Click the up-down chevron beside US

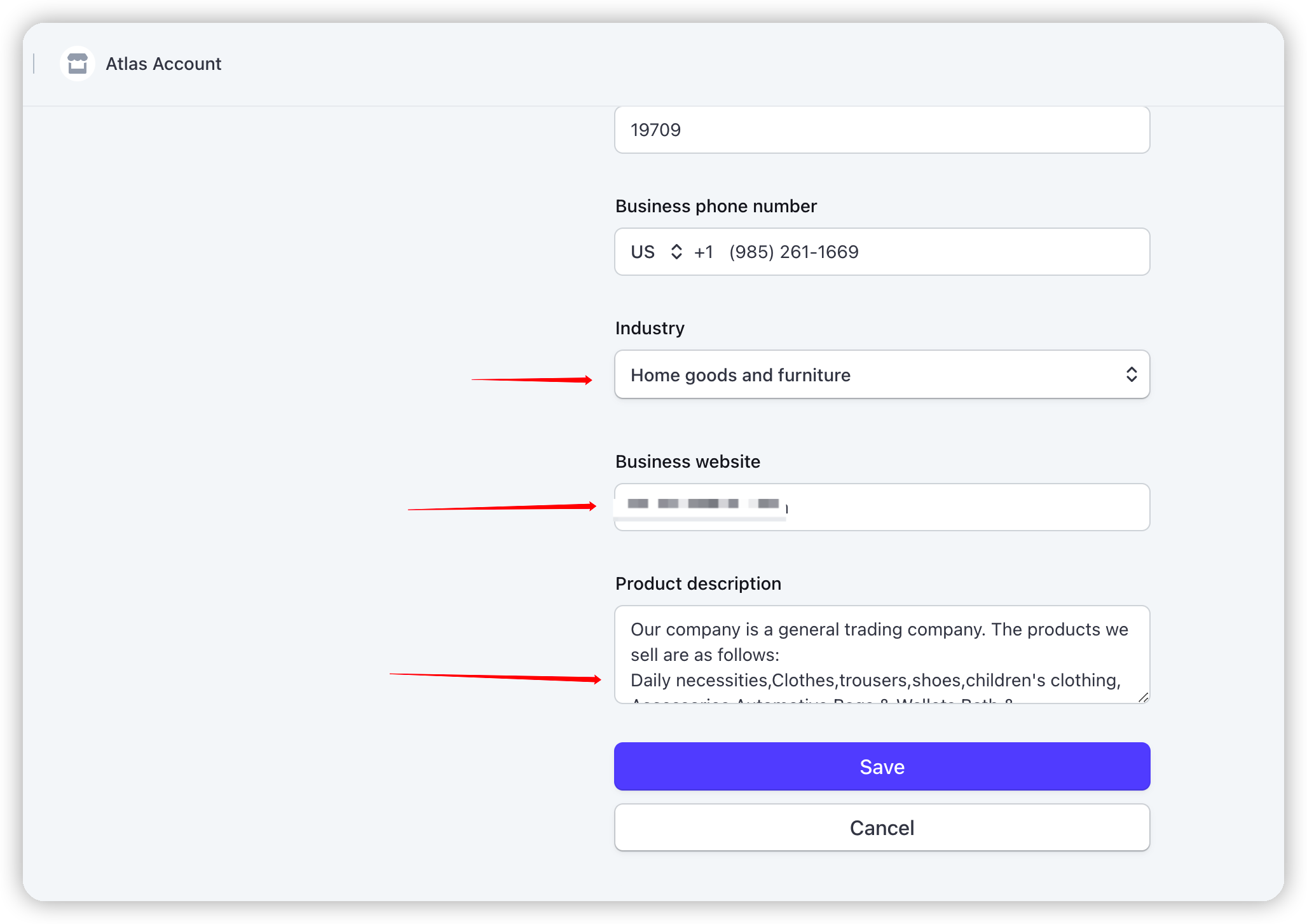[x=676, y=252]
